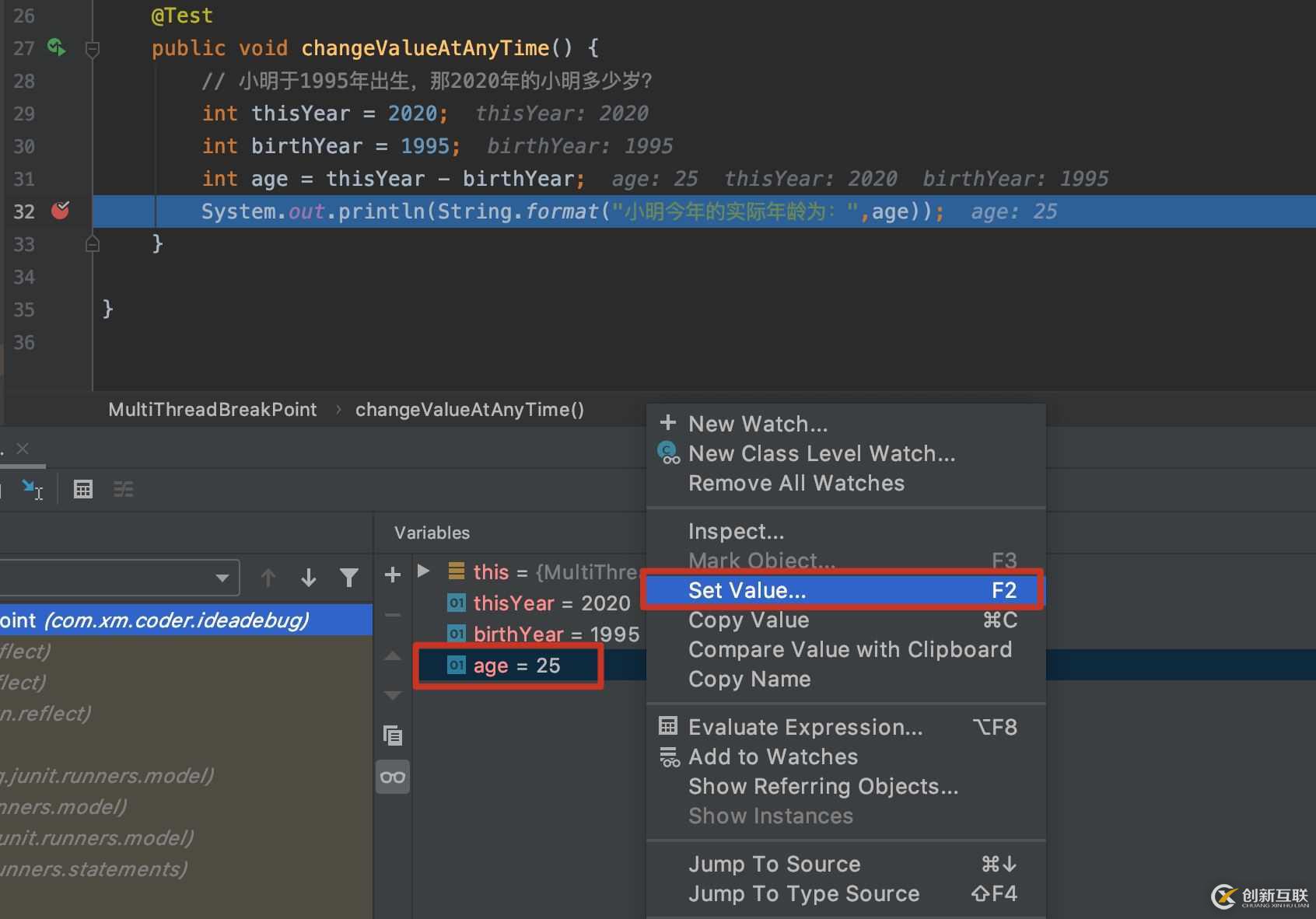
Task: Click line number 30 in the gutter
Action: [x=24, y=146]
